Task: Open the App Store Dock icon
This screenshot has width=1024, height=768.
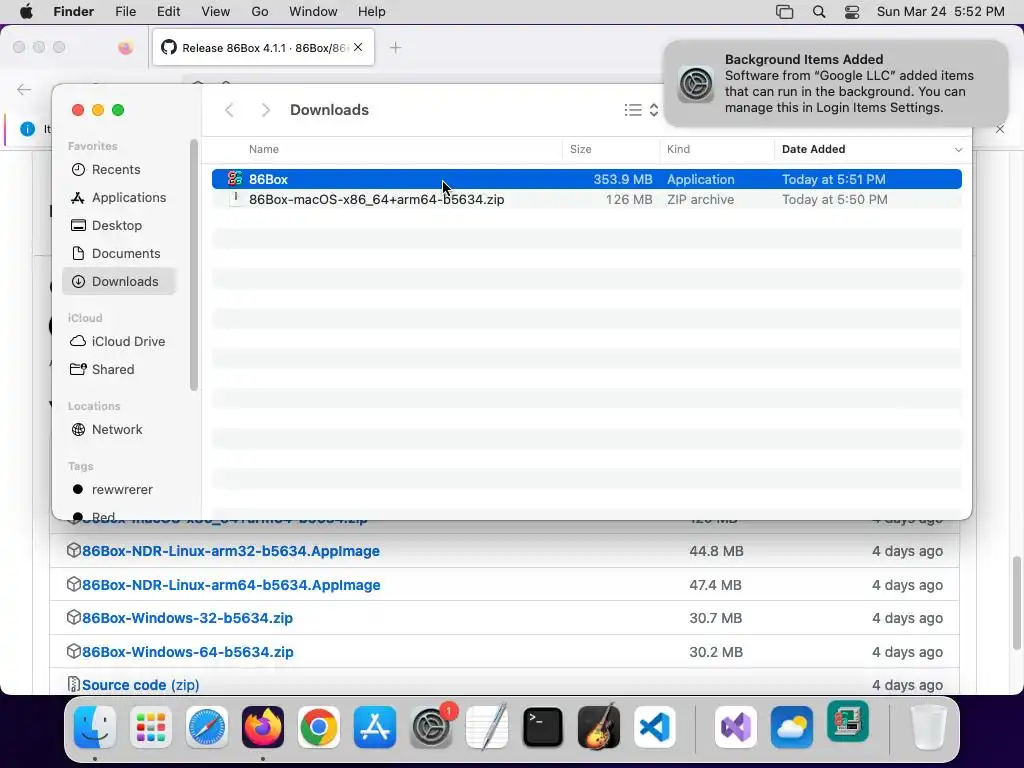Action: tap(375, 727)
